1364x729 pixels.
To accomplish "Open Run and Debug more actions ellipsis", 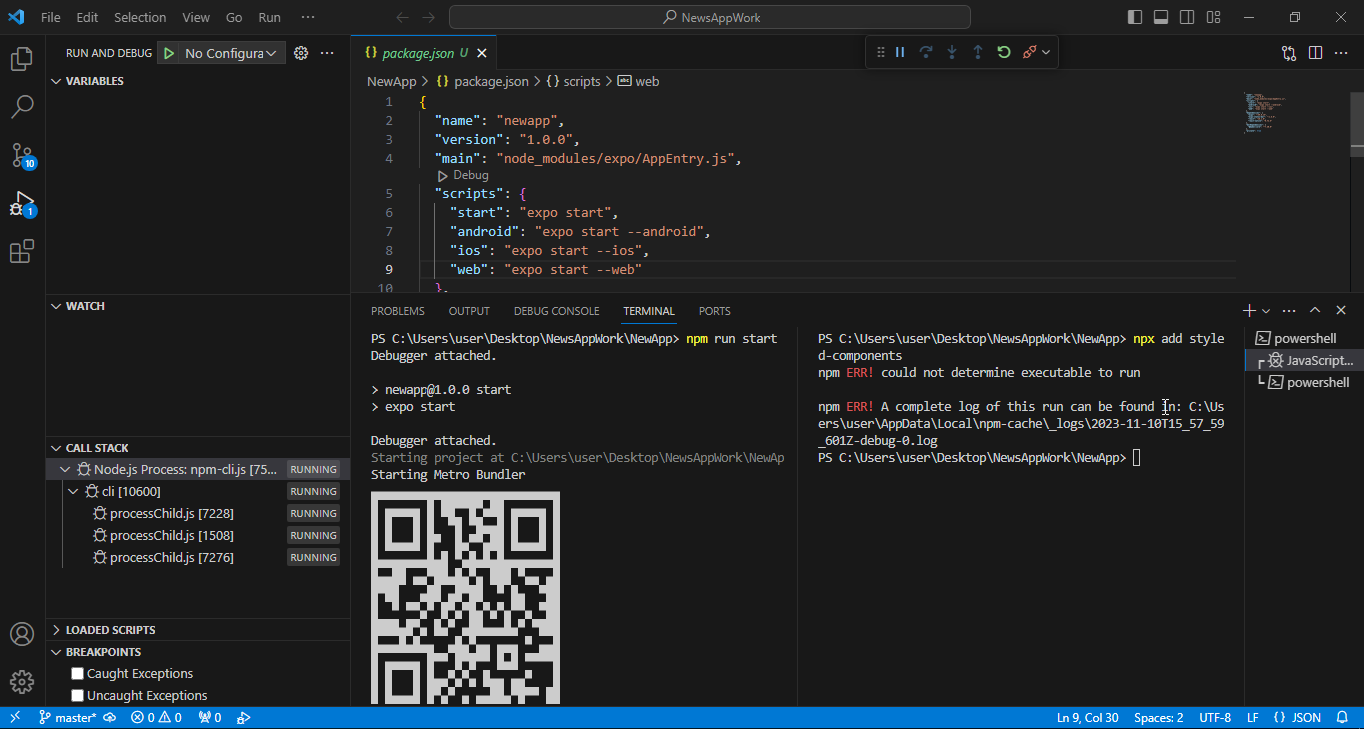I will pyautogui.click(x=327, y=53).
